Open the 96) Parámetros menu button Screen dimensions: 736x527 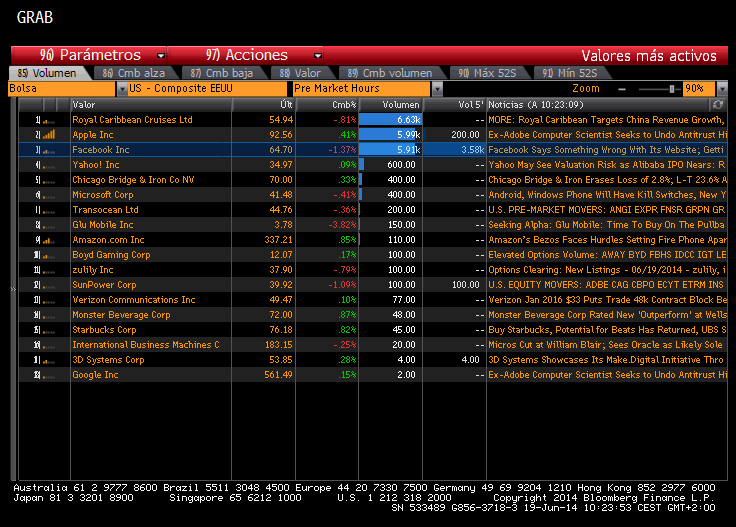tap(89, 55)
